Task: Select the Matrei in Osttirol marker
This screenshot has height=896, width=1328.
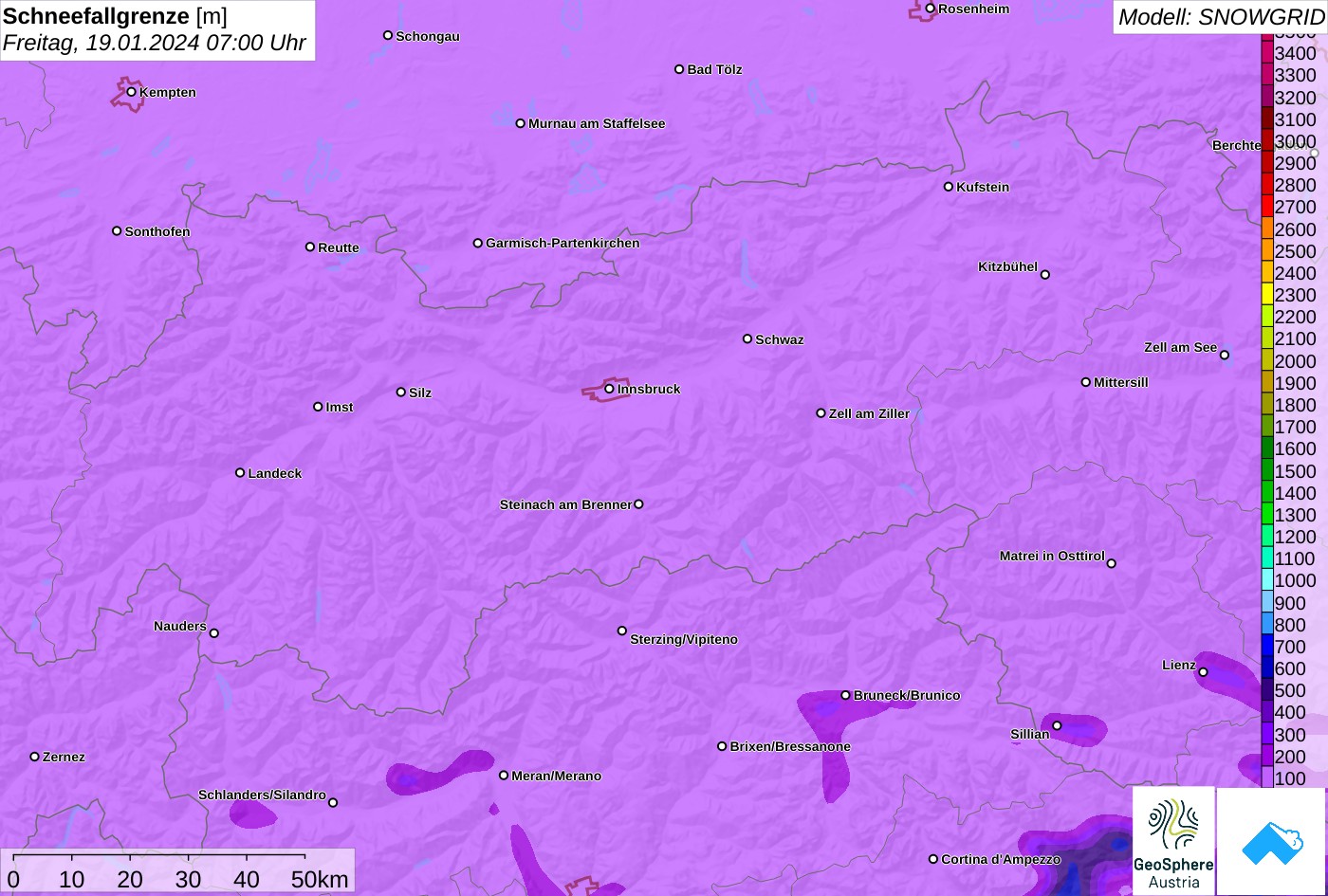Action: click(x=1112, y=563)
